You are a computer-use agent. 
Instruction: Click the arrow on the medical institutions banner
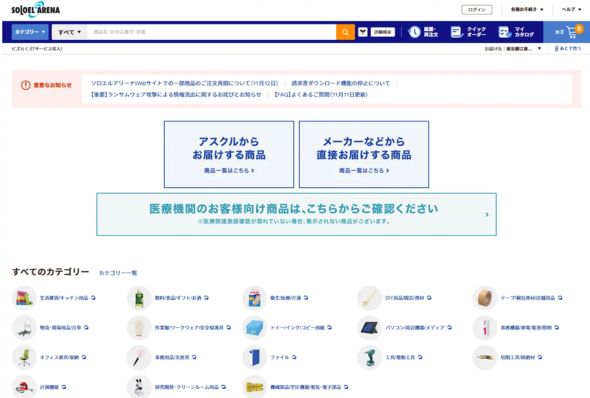(487, 214)
